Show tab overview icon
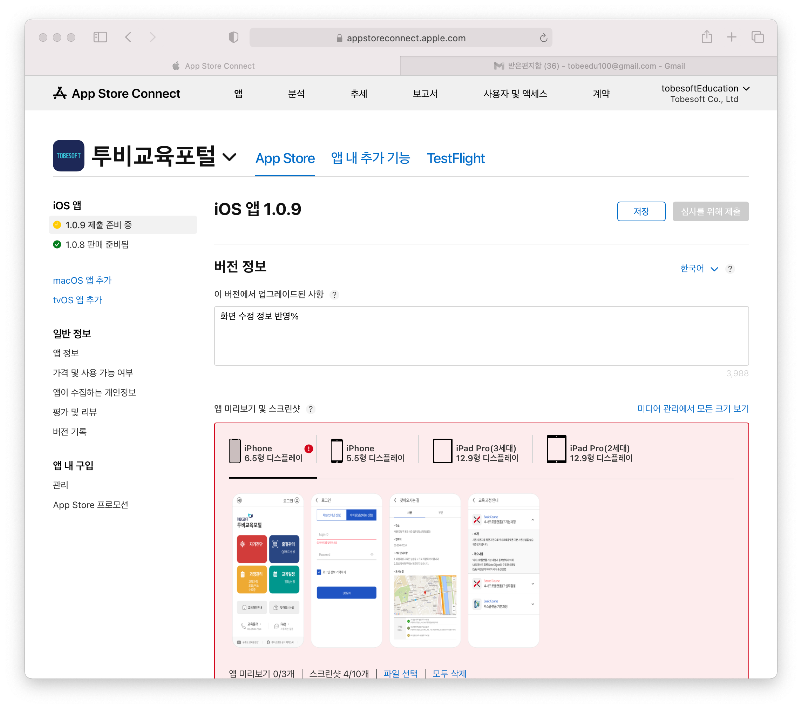 coord(758,37)
